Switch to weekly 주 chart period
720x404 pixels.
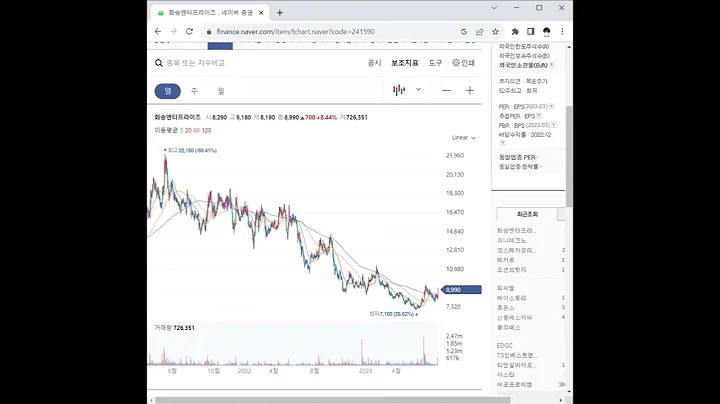click(x=194, y=91)
